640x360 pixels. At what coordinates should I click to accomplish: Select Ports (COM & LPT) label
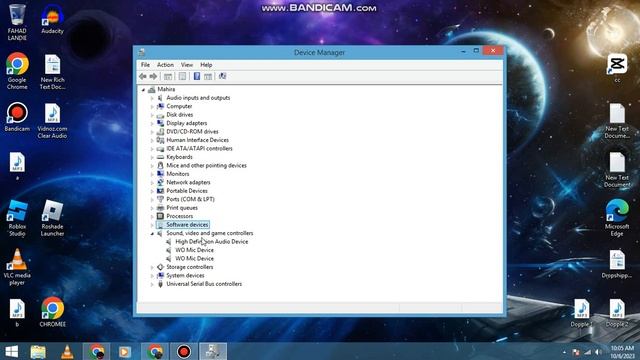(x=190, y=199)
